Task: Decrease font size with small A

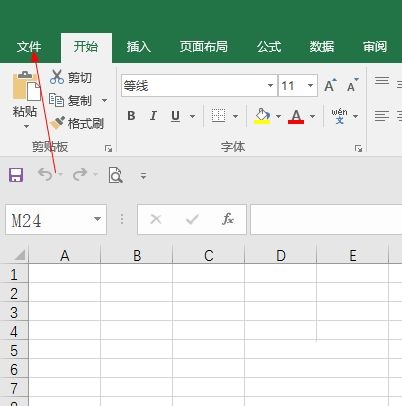Action: click(x=353, y=85)
